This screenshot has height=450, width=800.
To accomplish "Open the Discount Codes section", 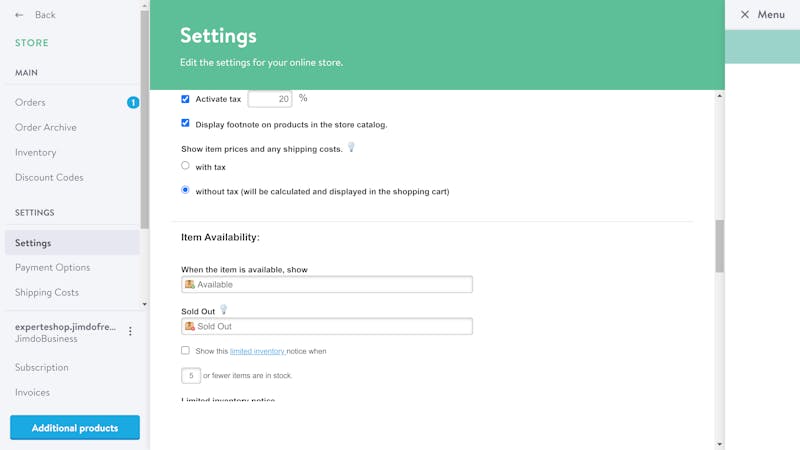I will 49,178.
